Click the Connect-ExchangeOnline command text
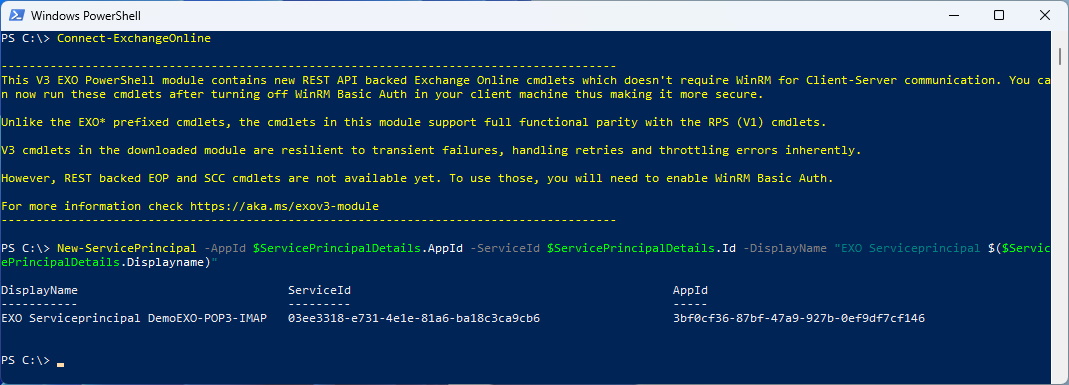The image size is (1069, 385). click(134, 38)
